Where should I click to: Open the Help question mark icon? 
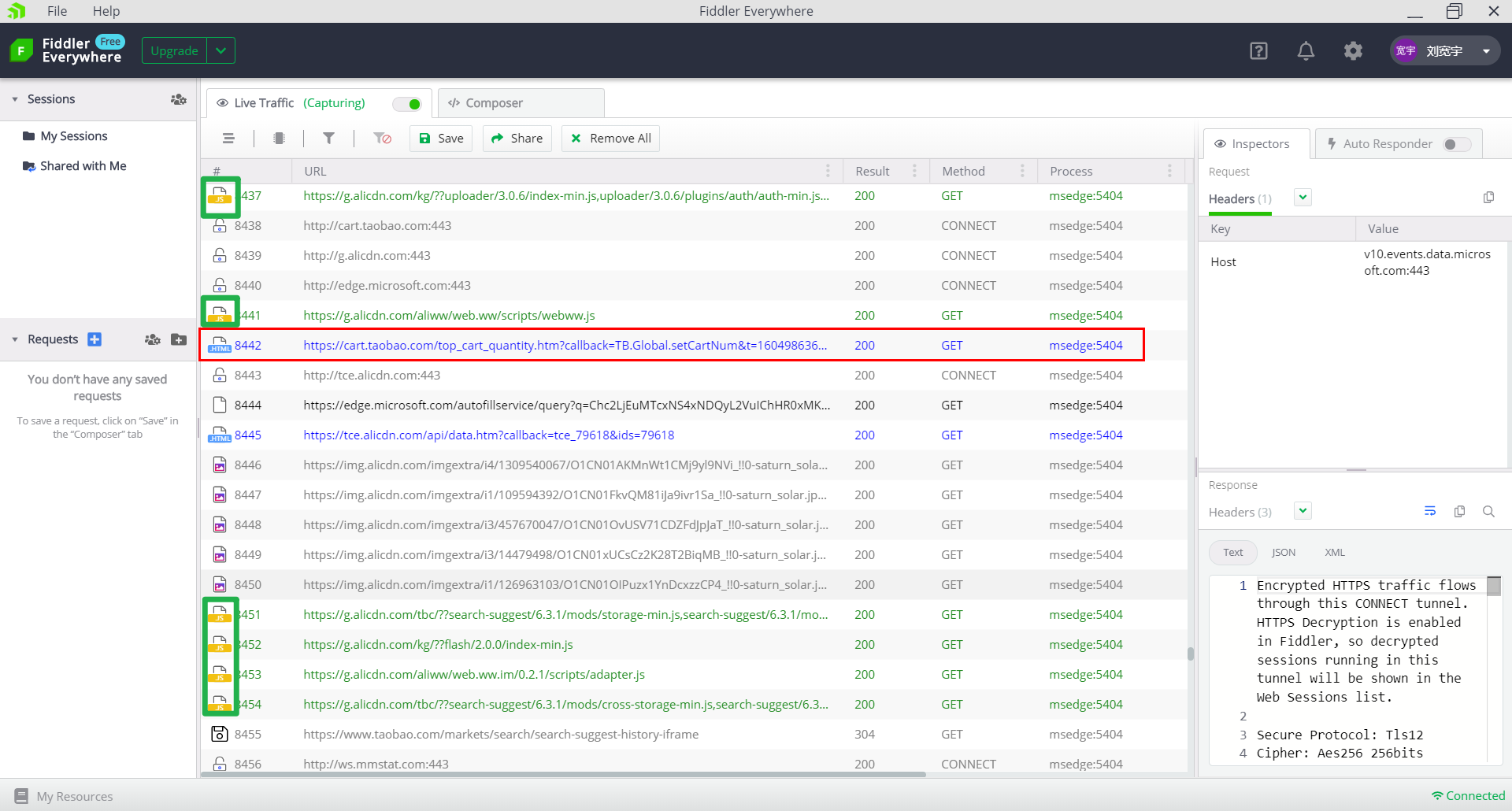pyautogui.click(x=1258, y=51)
